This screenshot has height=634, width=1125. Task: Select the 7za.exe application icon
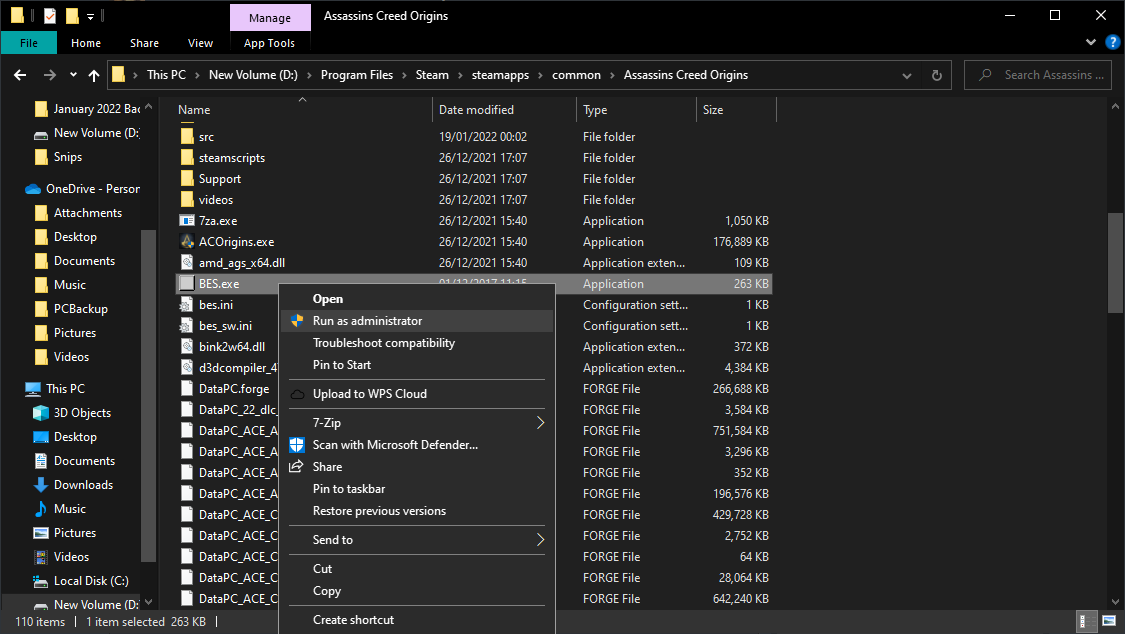[x=187, y=221]
